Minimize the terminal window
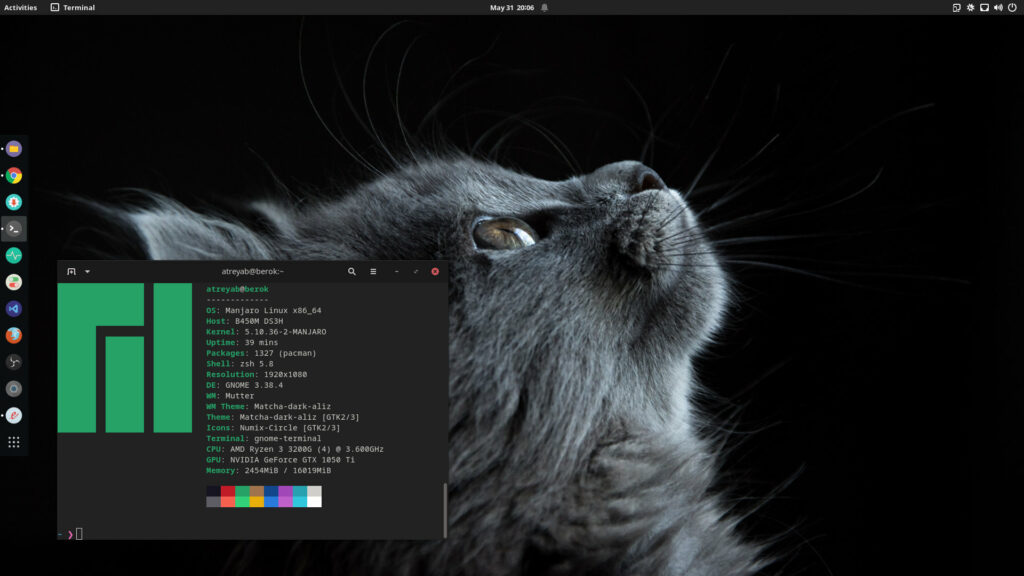 tap(396, 272)
